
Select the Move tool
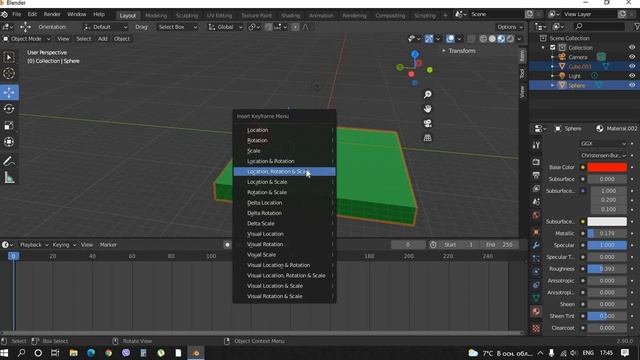click(9, 93)
